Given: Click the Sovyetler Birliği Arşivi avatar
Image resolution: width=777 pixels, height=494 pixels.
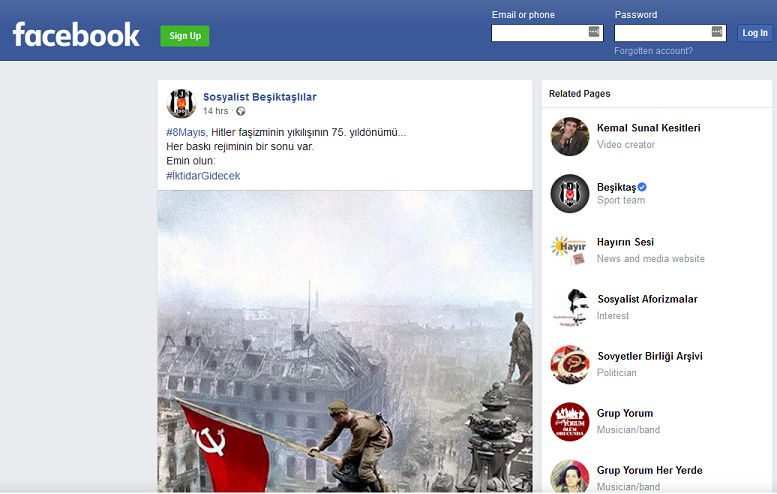Looking at the screenshot, I should (570, 364).
